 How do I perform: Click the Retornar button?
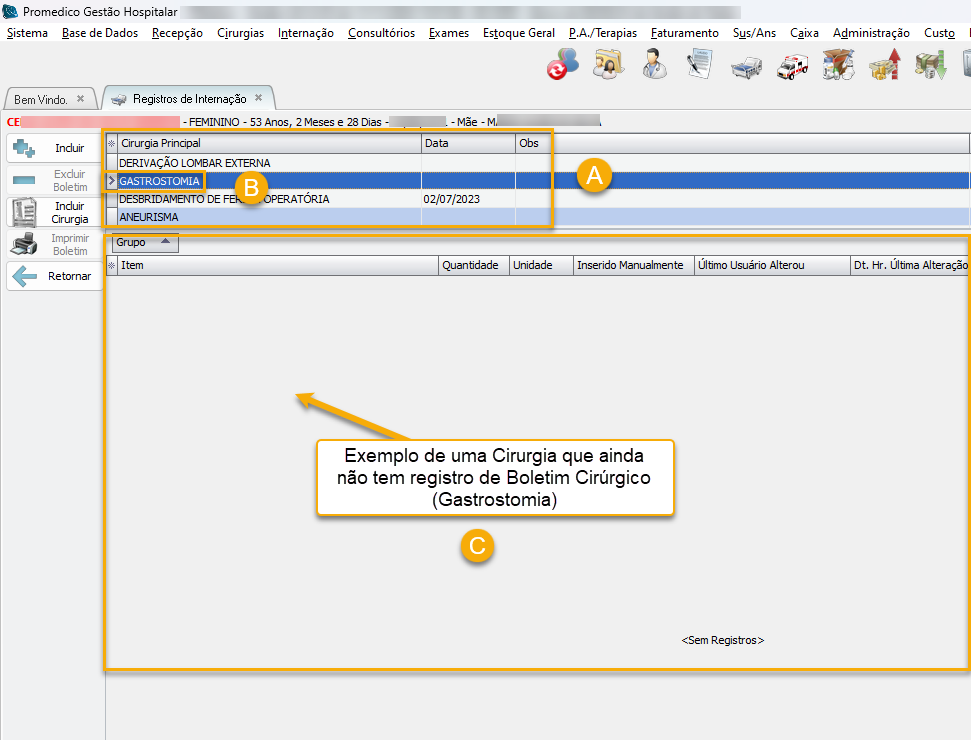coord(55,276)
